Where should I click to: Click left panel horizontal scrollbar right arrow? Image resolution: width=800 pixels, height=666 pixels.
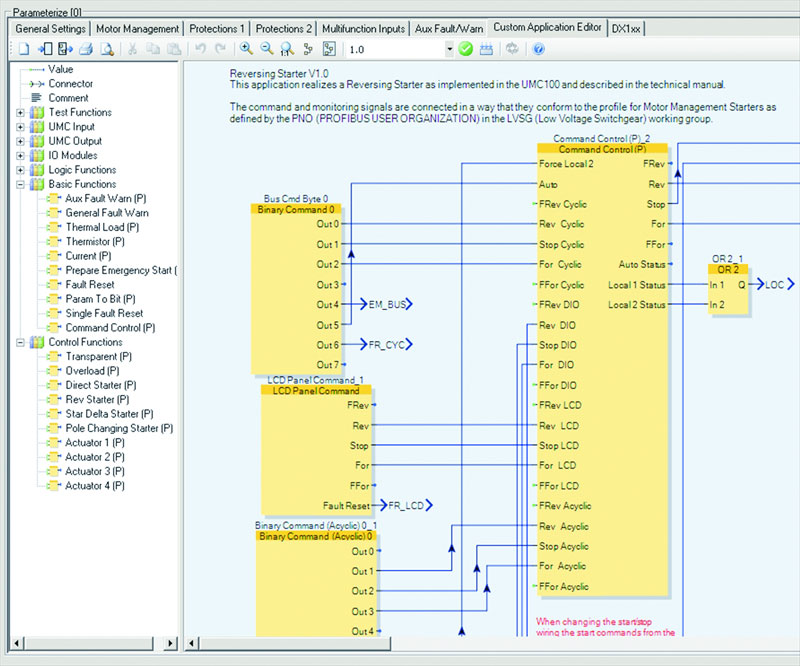(170, 642)
